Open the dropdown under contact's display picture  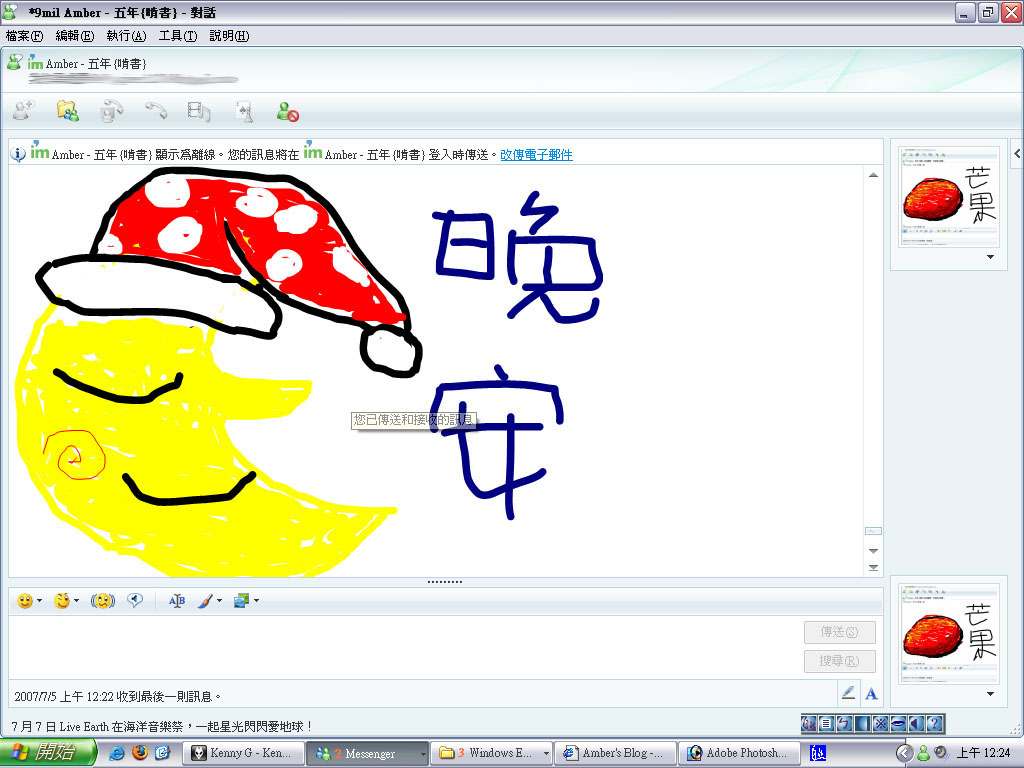(991, 257)
